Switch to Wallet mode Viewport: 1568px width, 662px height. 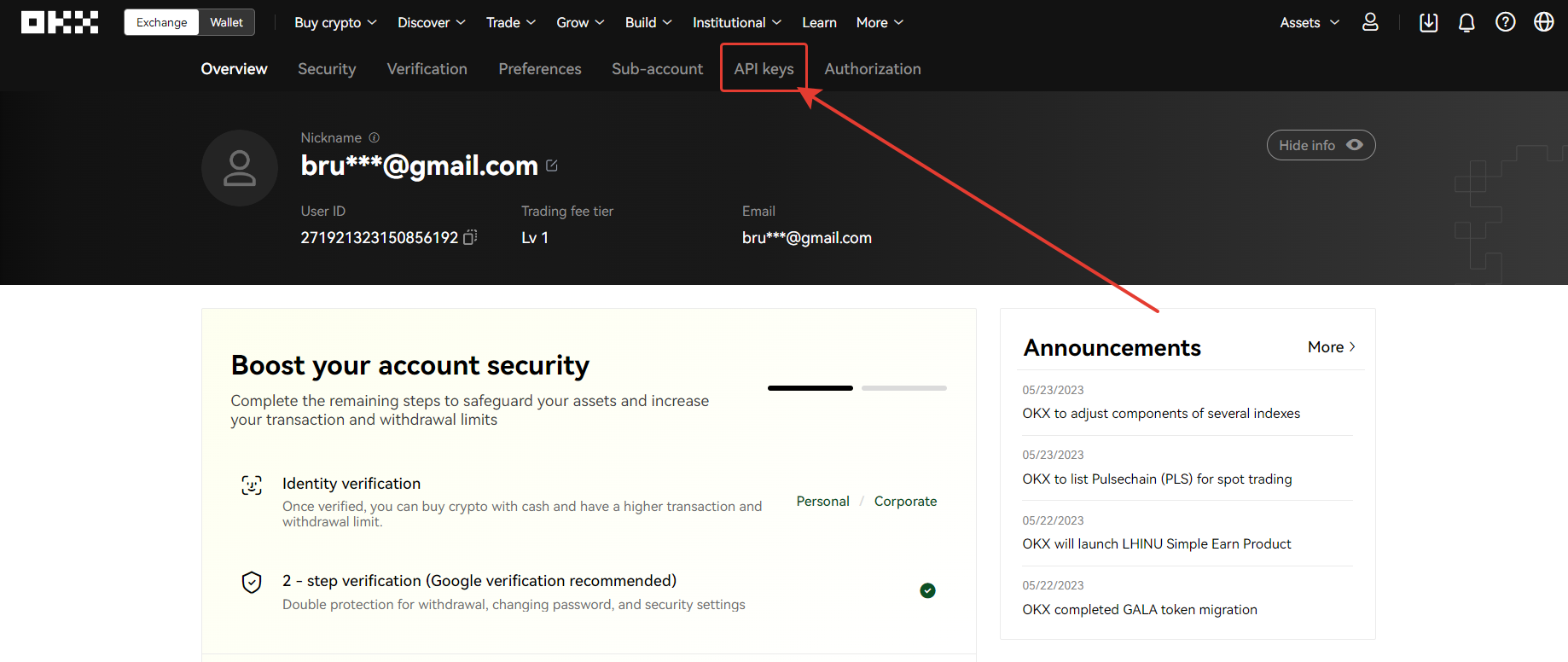tap(226, 22)
